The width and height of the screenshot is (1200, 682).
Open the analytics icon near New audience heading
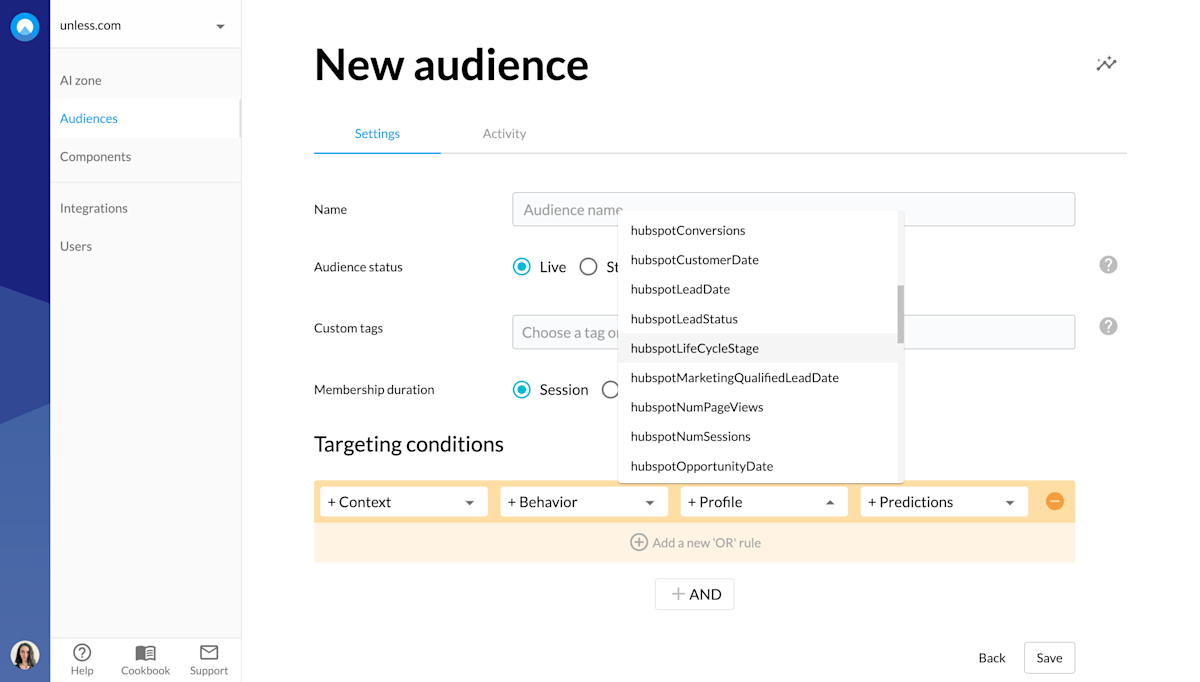[1106, 62]
